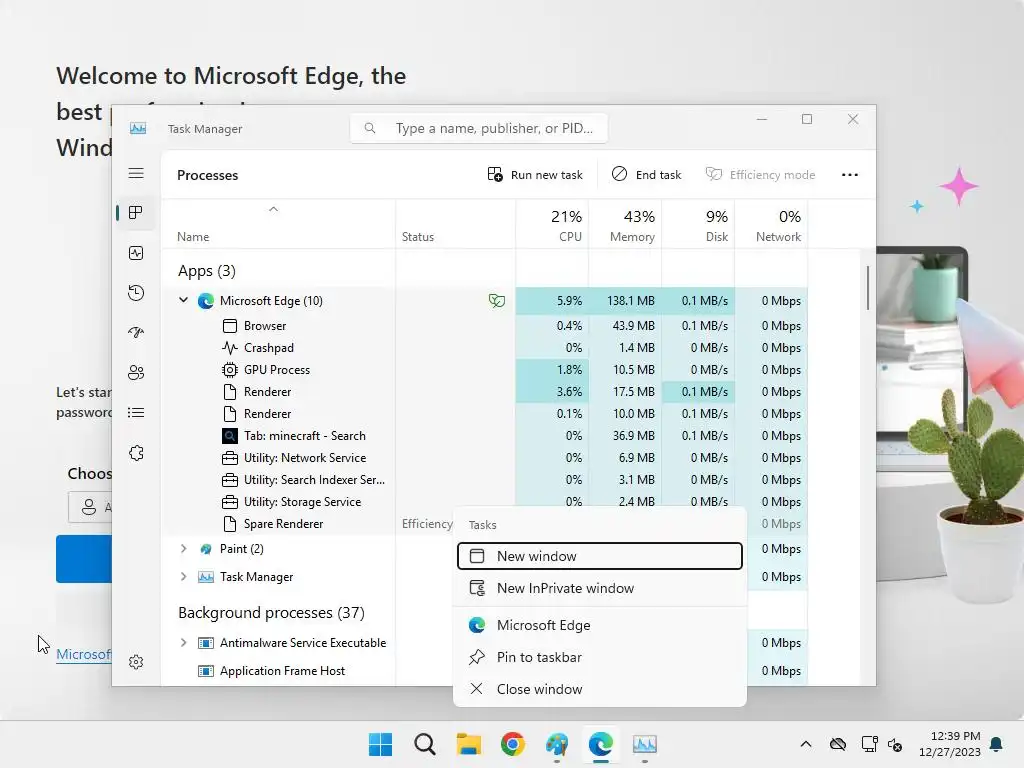Click End task button
This screenshot has width=1024, height=768.
click(647, 175)
